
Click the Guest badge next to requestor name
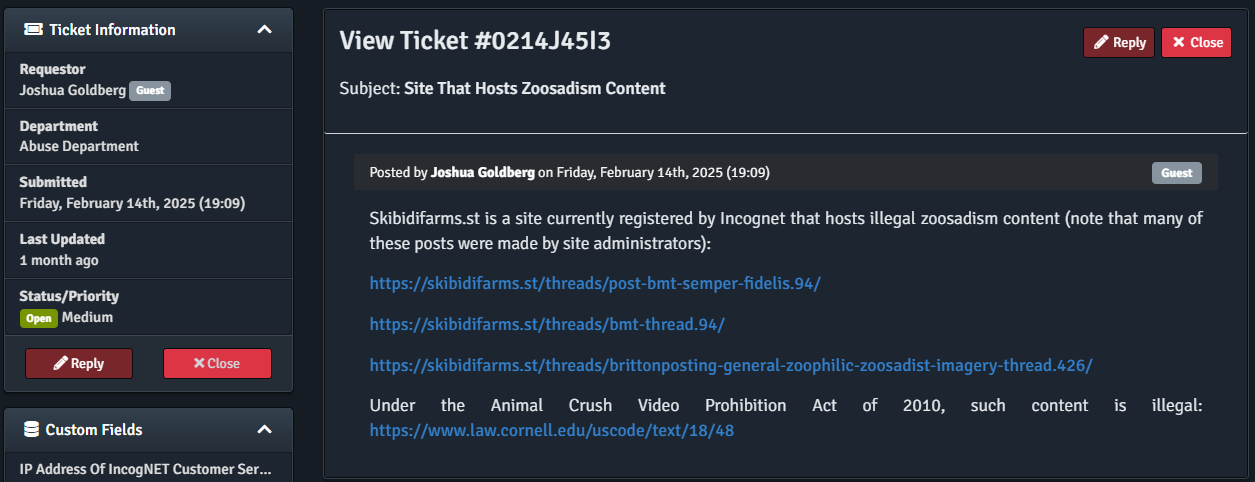pyautogui.click(x=150, y=91)
